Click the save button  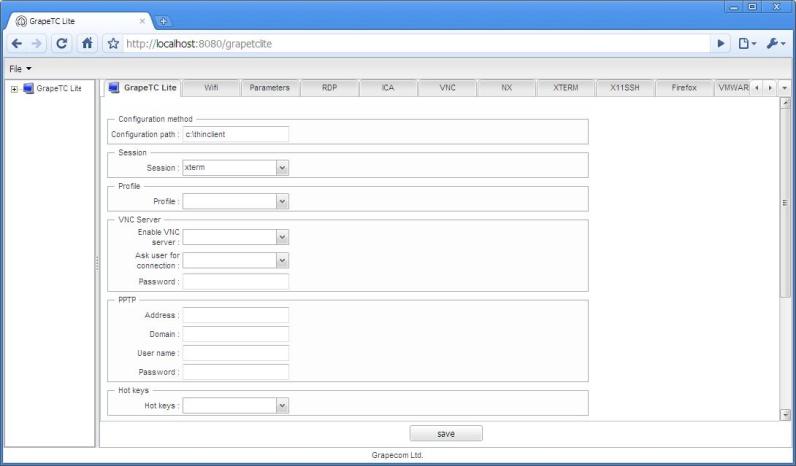pos(446,434)
